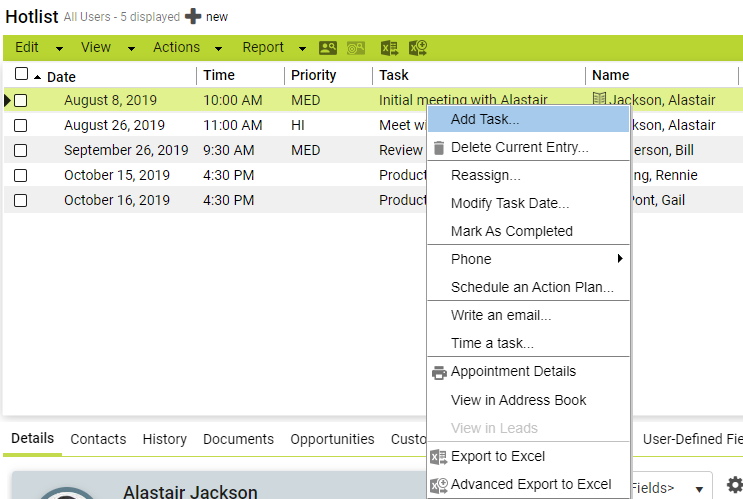Choose Reassign from context menu

528,175
